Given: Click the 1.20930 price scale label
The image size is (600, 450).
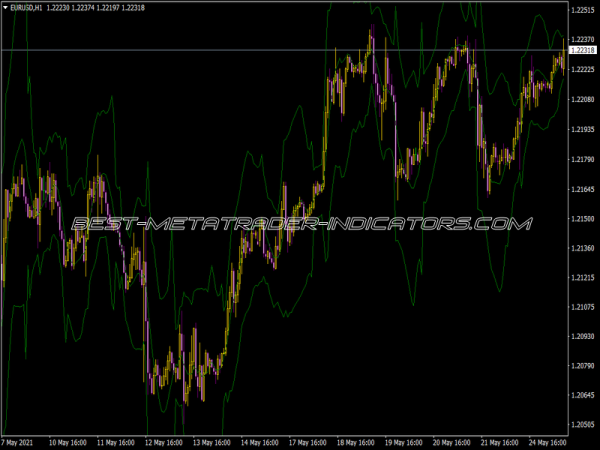Looking at the screenshot, I should pyautogui.click(x=582, y=336).
